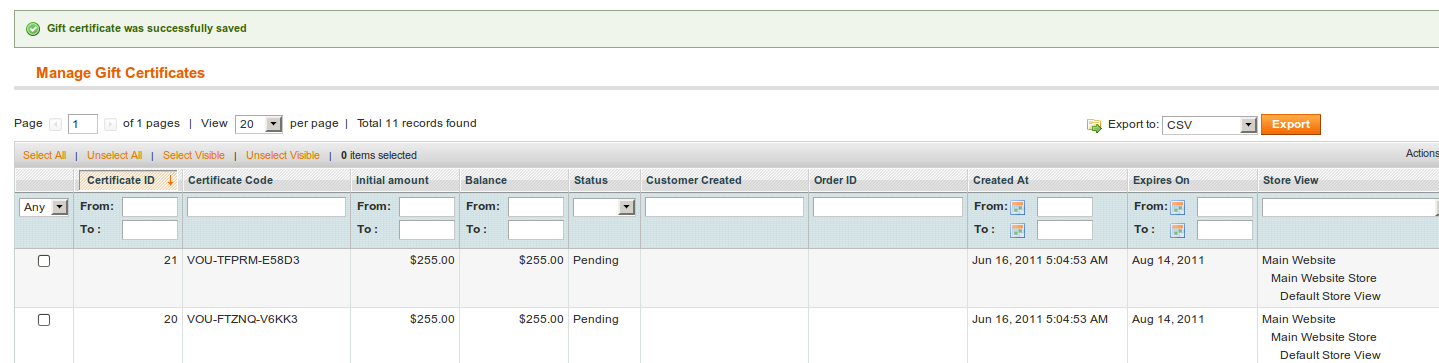Click the export icon beside Export to
1439x363 pixels.
pyautogui.click(x=1094, y=125)
